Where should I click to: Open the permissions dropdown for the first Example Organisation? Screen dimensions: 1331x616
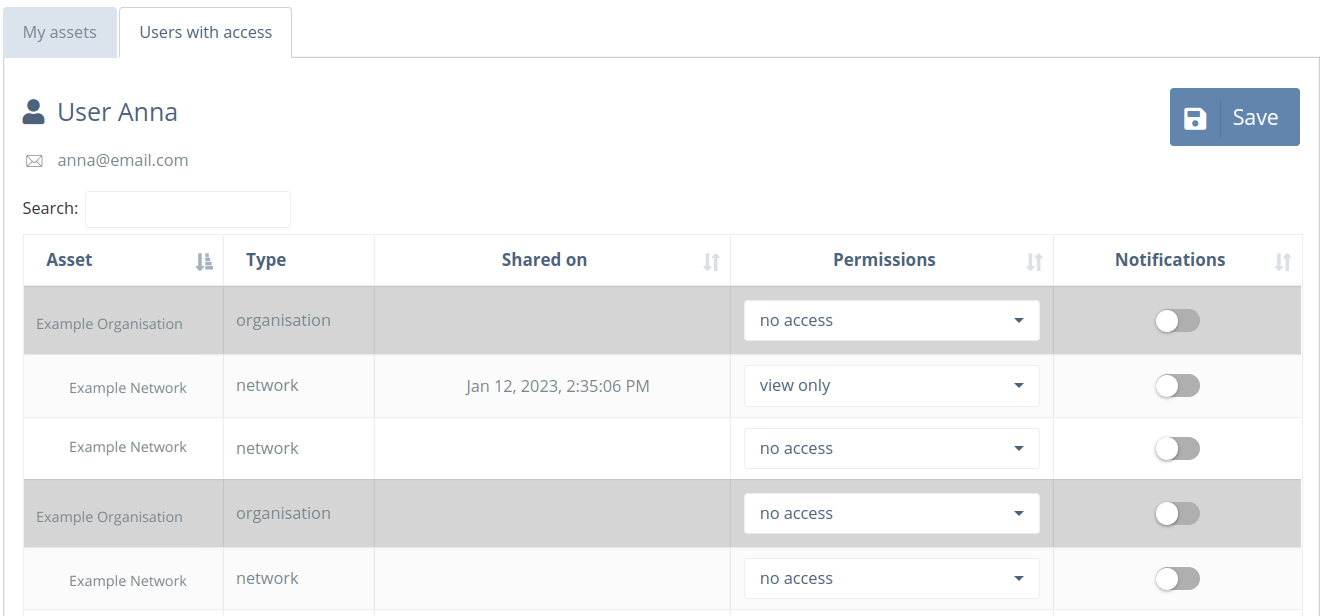pos(891,320)
